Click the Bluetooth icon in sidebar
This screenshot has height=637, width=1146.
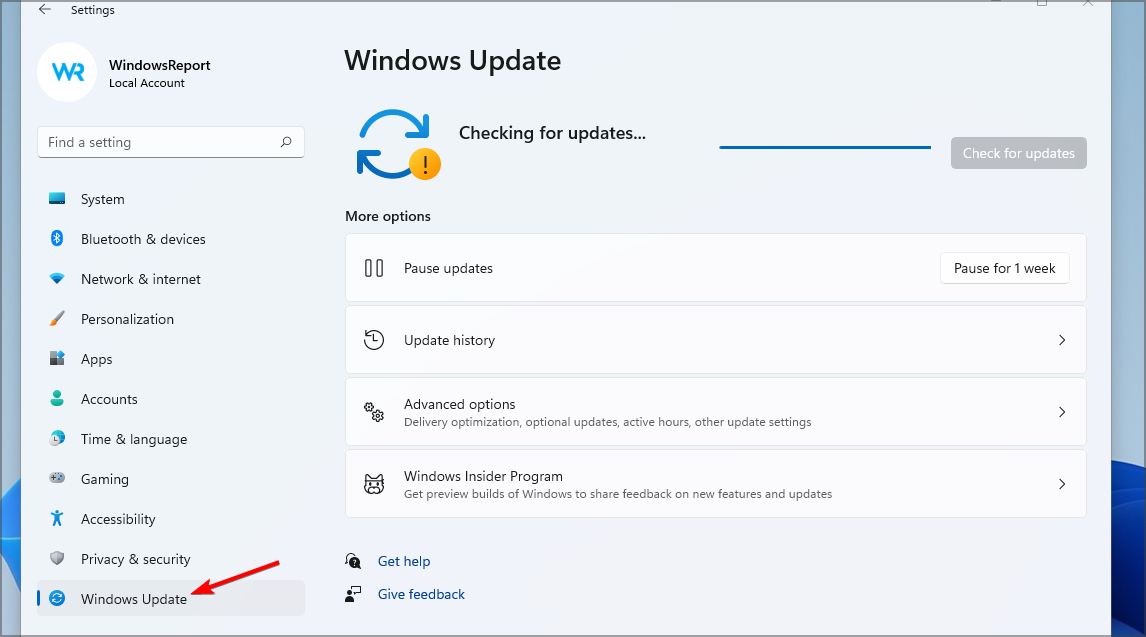tap(57, 238)
